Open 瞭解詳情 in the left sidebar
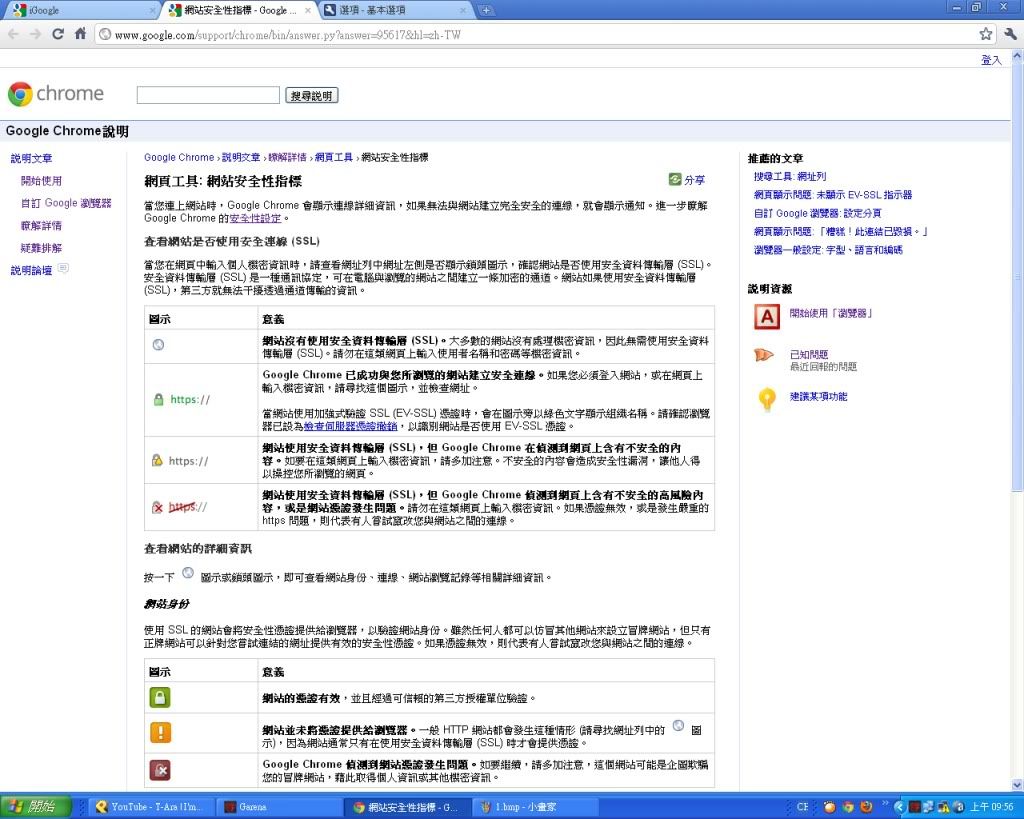 [41, 225]
